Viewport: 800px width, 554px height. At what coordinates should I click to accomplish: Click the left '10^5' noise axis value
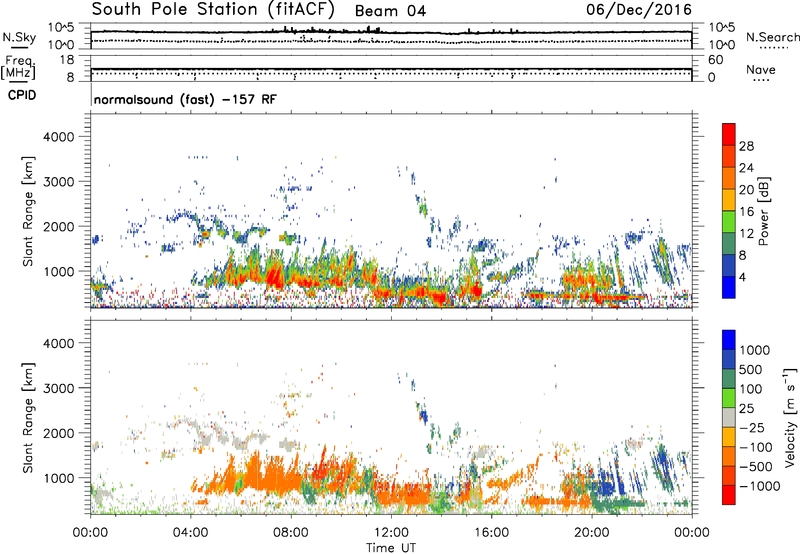coord(61,27)
